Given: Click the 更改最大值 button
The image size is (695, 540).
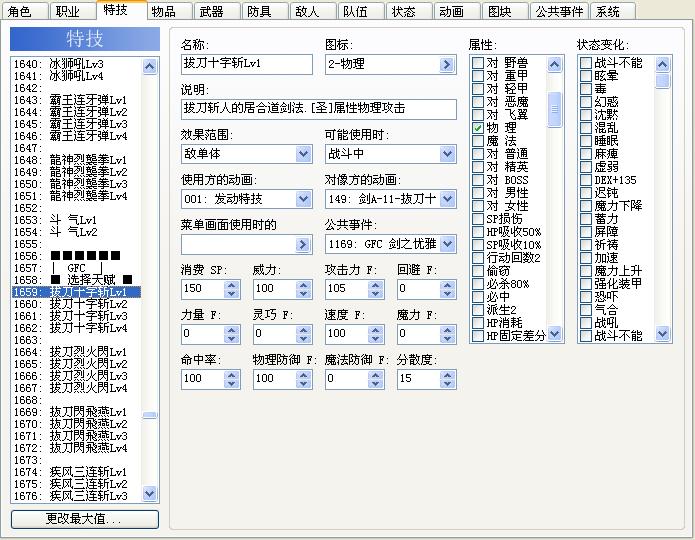Looking at the screenshot, I should [85, 519].
